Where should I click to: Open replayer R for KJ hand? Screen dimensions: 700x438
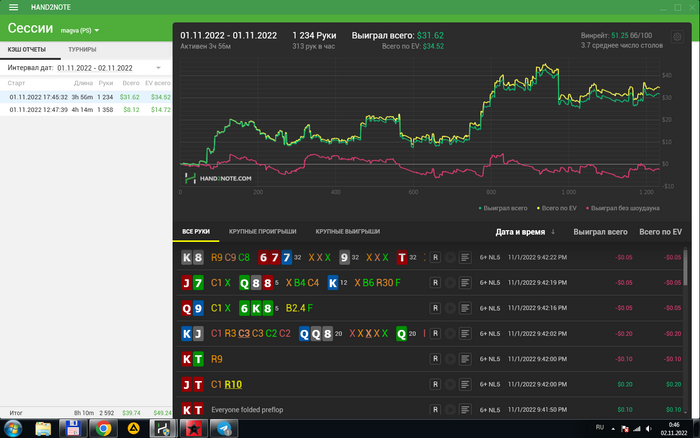coord(435,334)
